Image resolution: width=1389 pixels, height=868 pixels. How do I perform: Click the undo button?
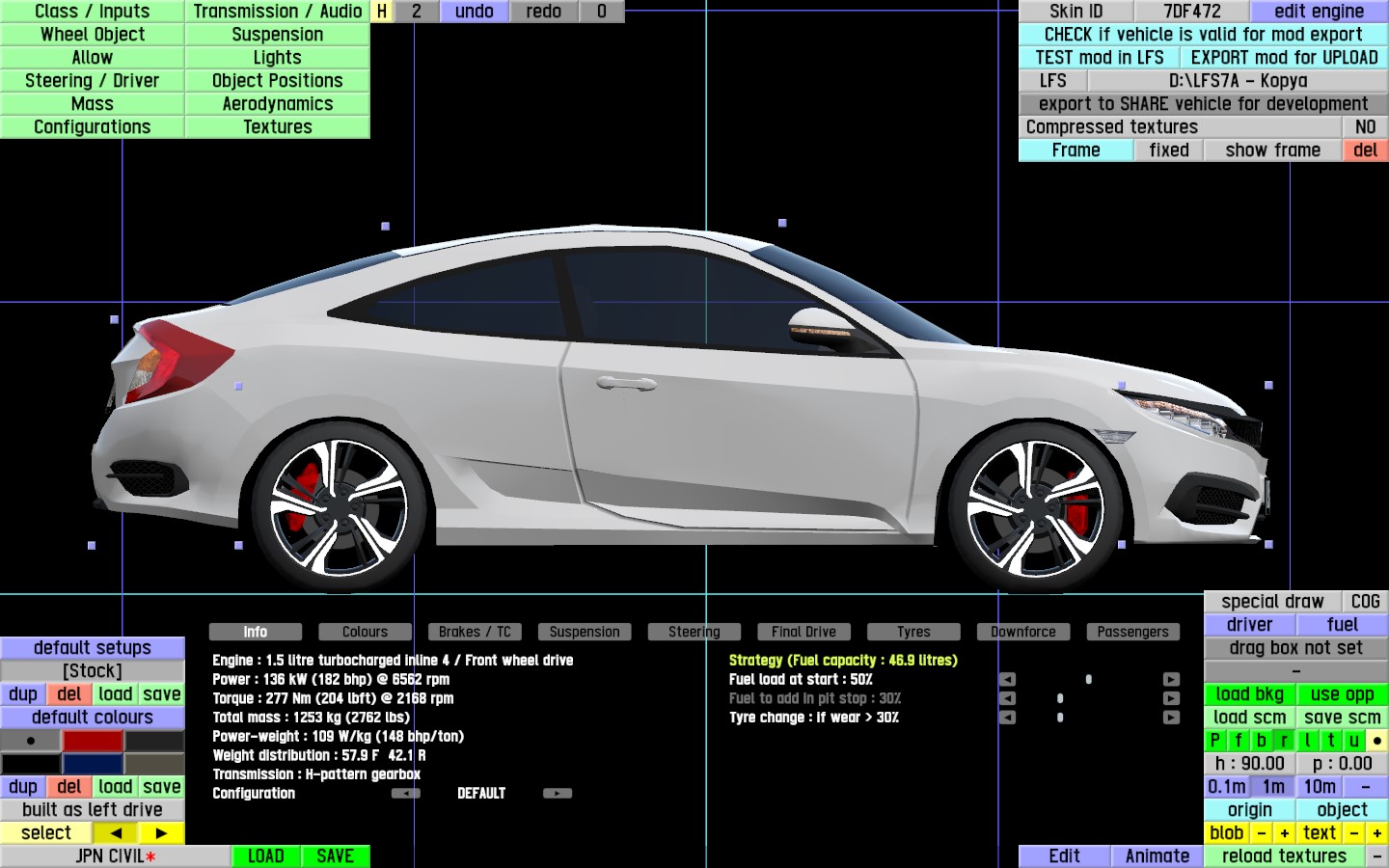coord(475,12)
